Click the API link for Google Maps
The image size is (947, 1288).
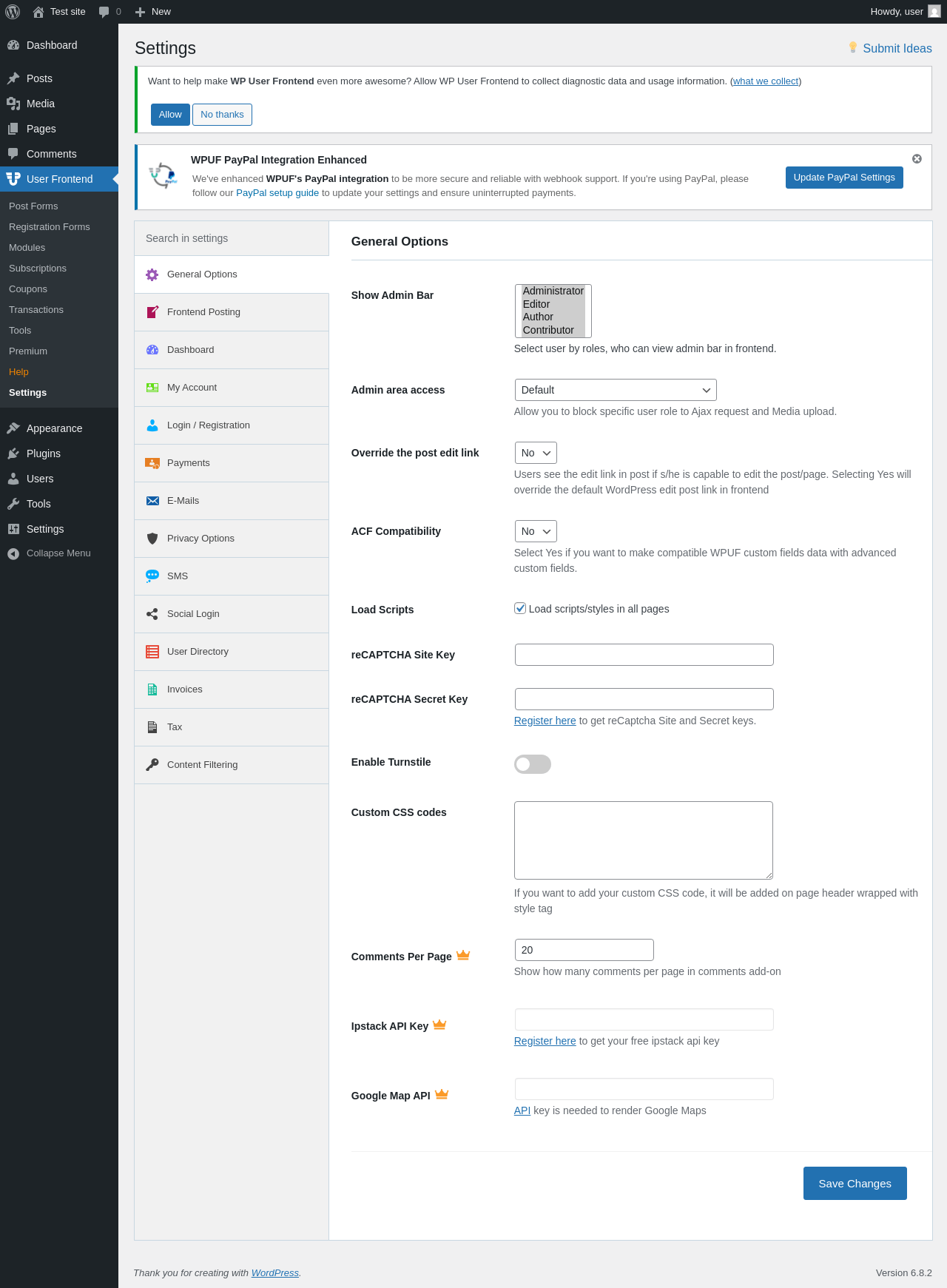click(x=522, y=1110)
